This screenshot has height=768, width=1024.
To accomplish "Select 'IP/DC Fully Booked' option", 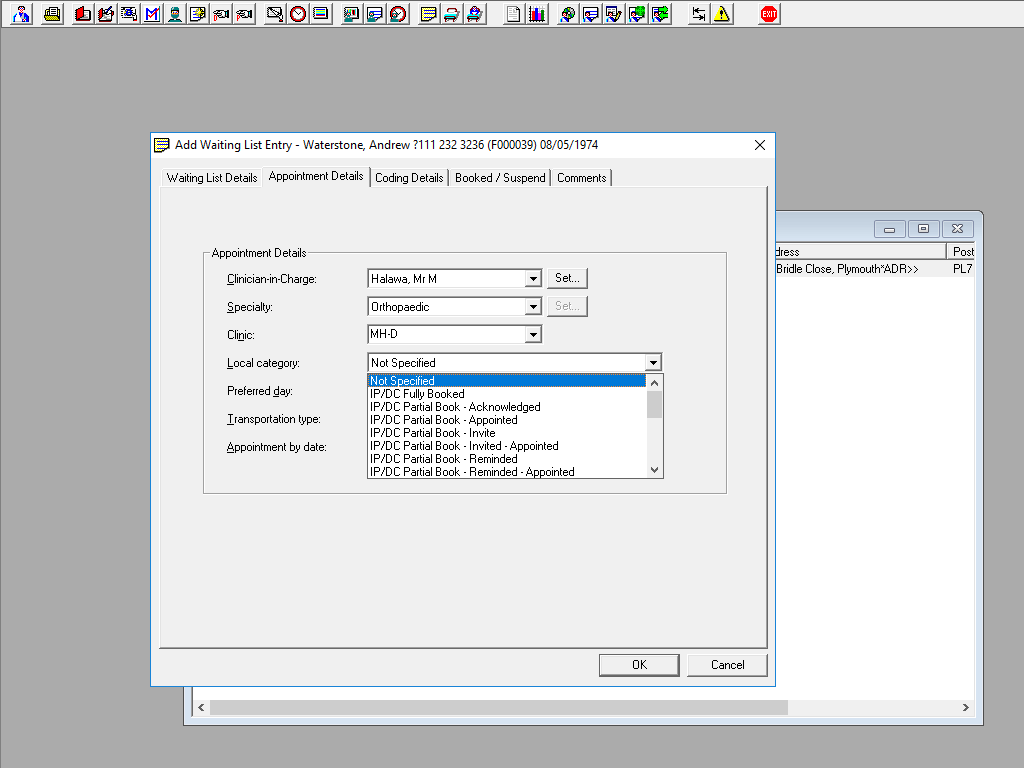I will [x=507, y=394].
